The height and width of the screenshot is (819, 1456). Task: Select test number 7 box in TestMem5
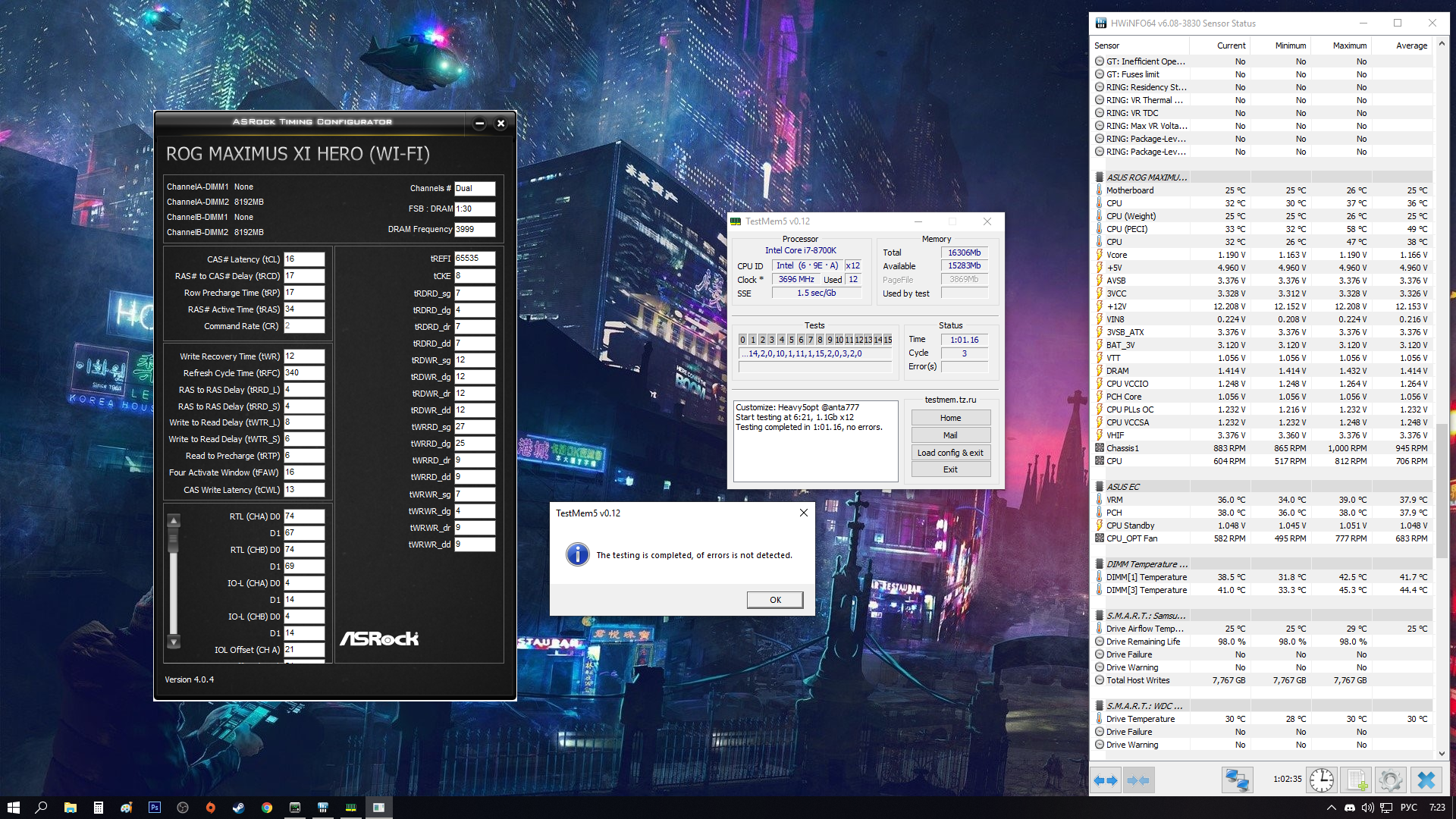coord(810,340)
